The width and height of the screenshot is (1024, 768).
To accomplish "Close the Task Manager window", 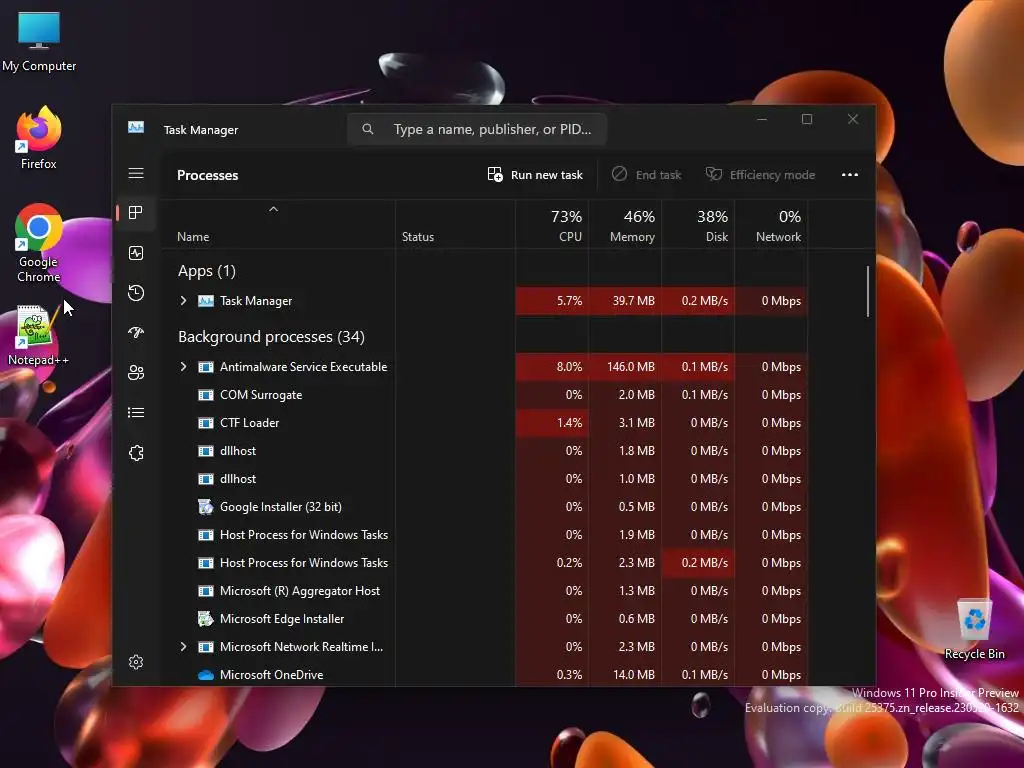I will pos(853,119).
